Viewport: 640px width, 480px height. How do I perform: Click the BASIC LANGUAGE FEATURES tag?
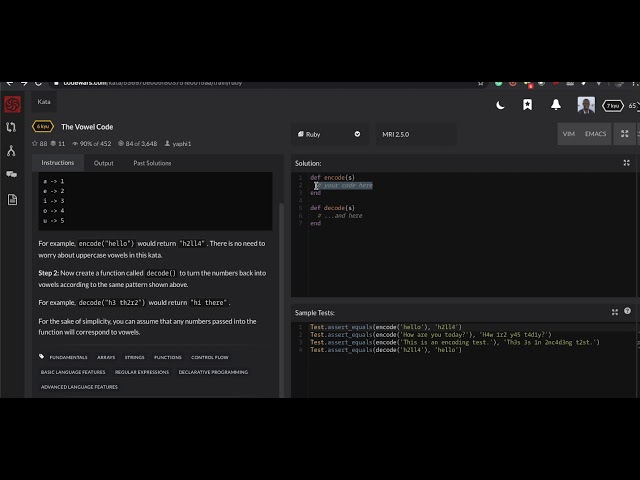pos(73,372)
